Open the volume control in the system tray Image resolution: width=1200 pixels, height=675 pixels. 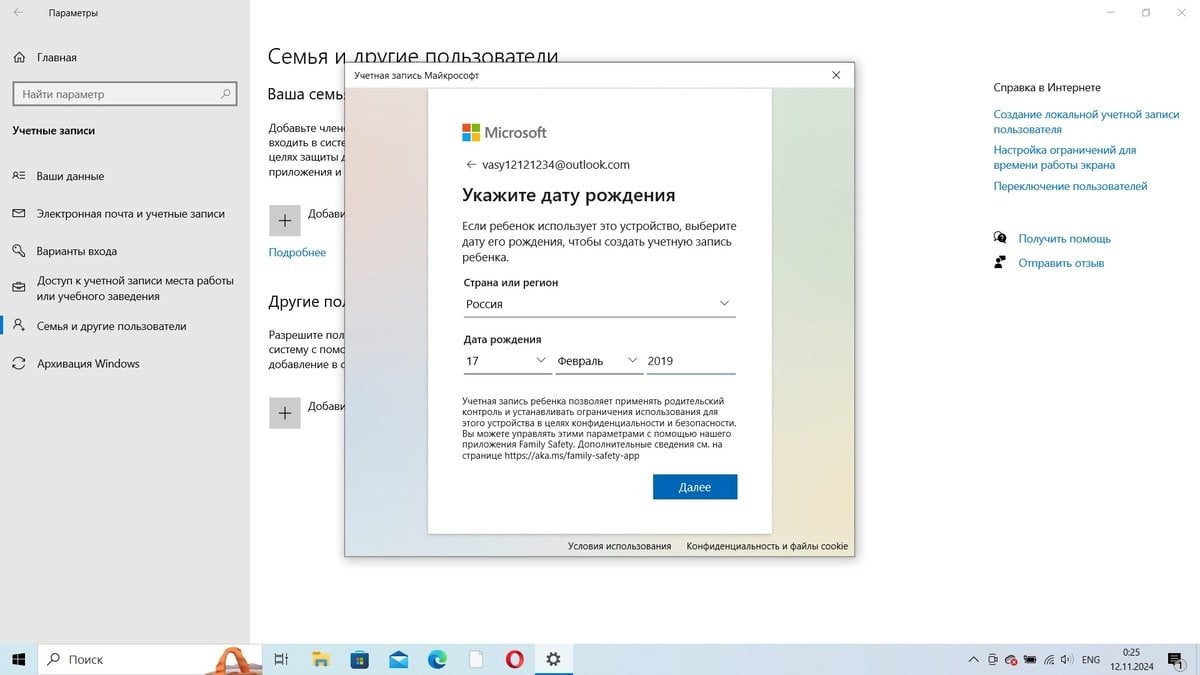tap(1067, 660)
